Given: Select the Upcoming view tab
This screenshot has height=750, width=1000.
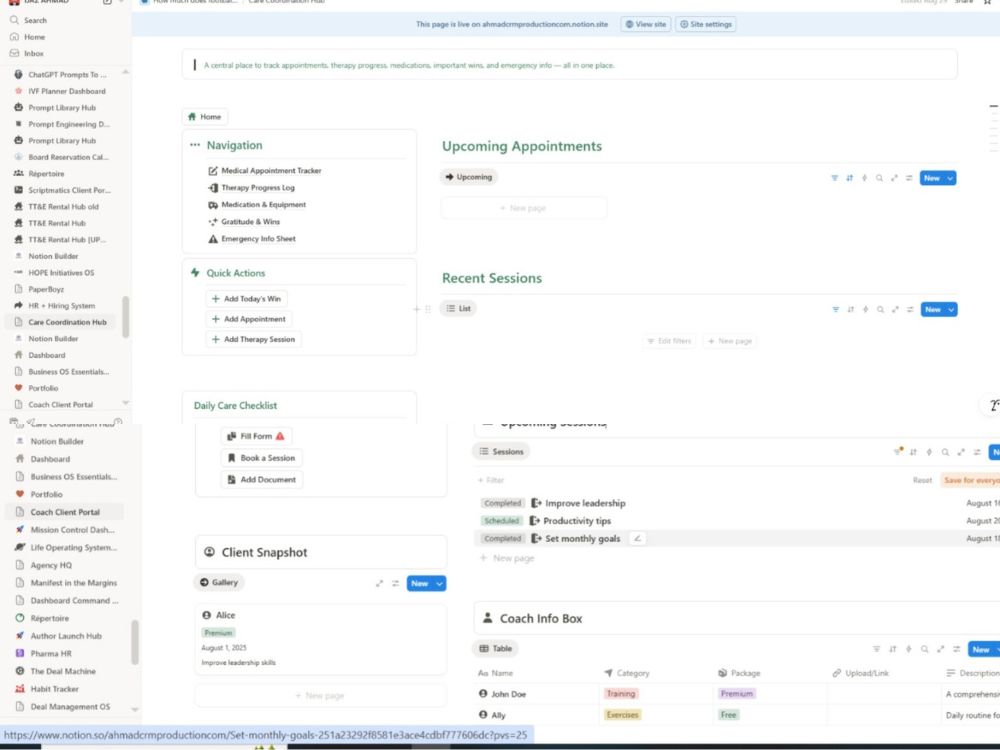Looking at the screenshot, I should click(x=469, y=177).
